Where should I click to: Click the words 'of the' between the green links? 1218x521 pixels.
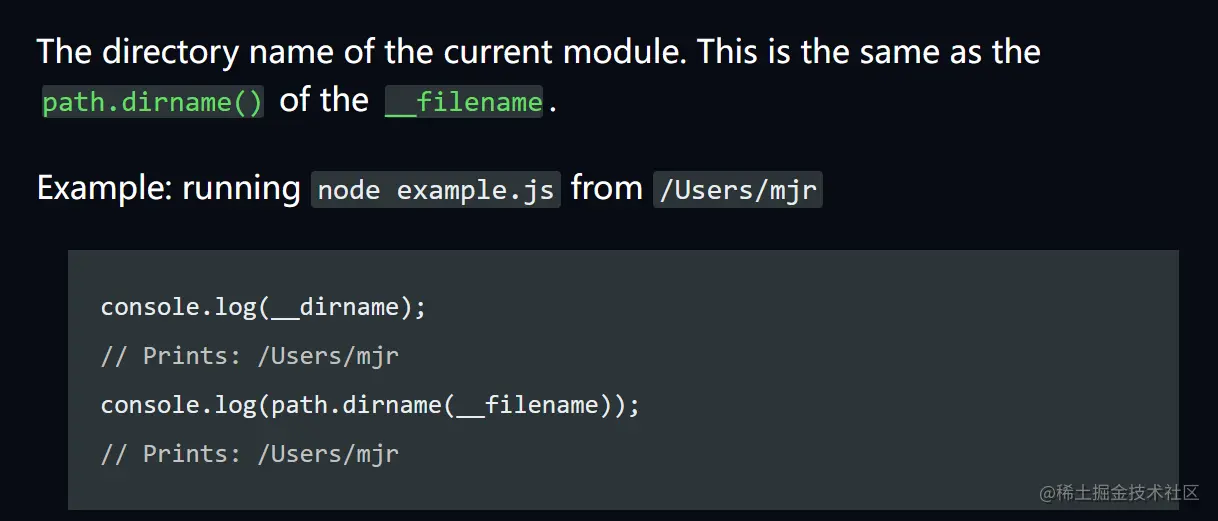coord(324,101)
